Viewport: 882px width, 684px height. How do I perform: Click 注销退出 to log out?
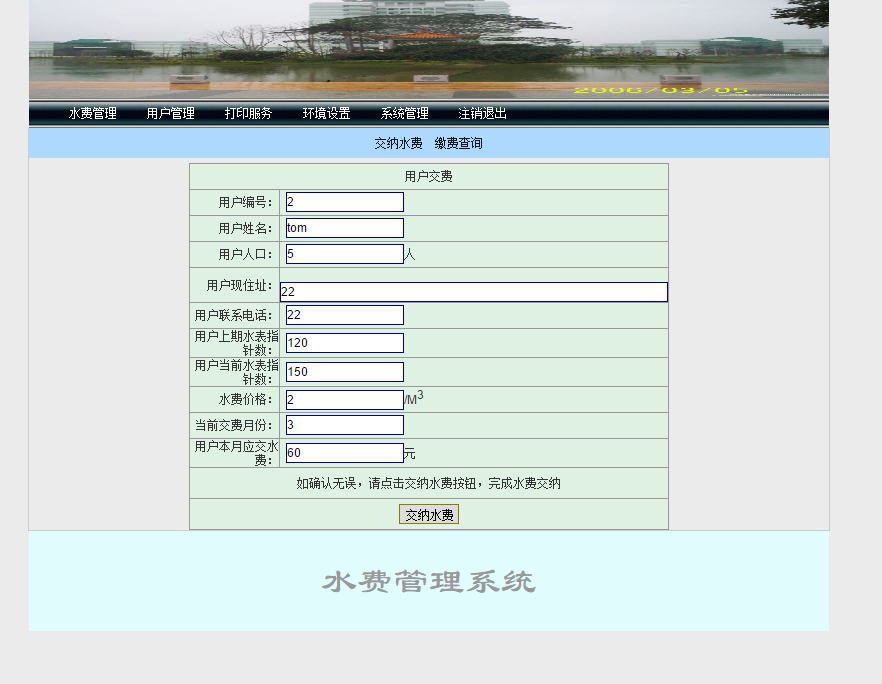click(x=481, y=113)
